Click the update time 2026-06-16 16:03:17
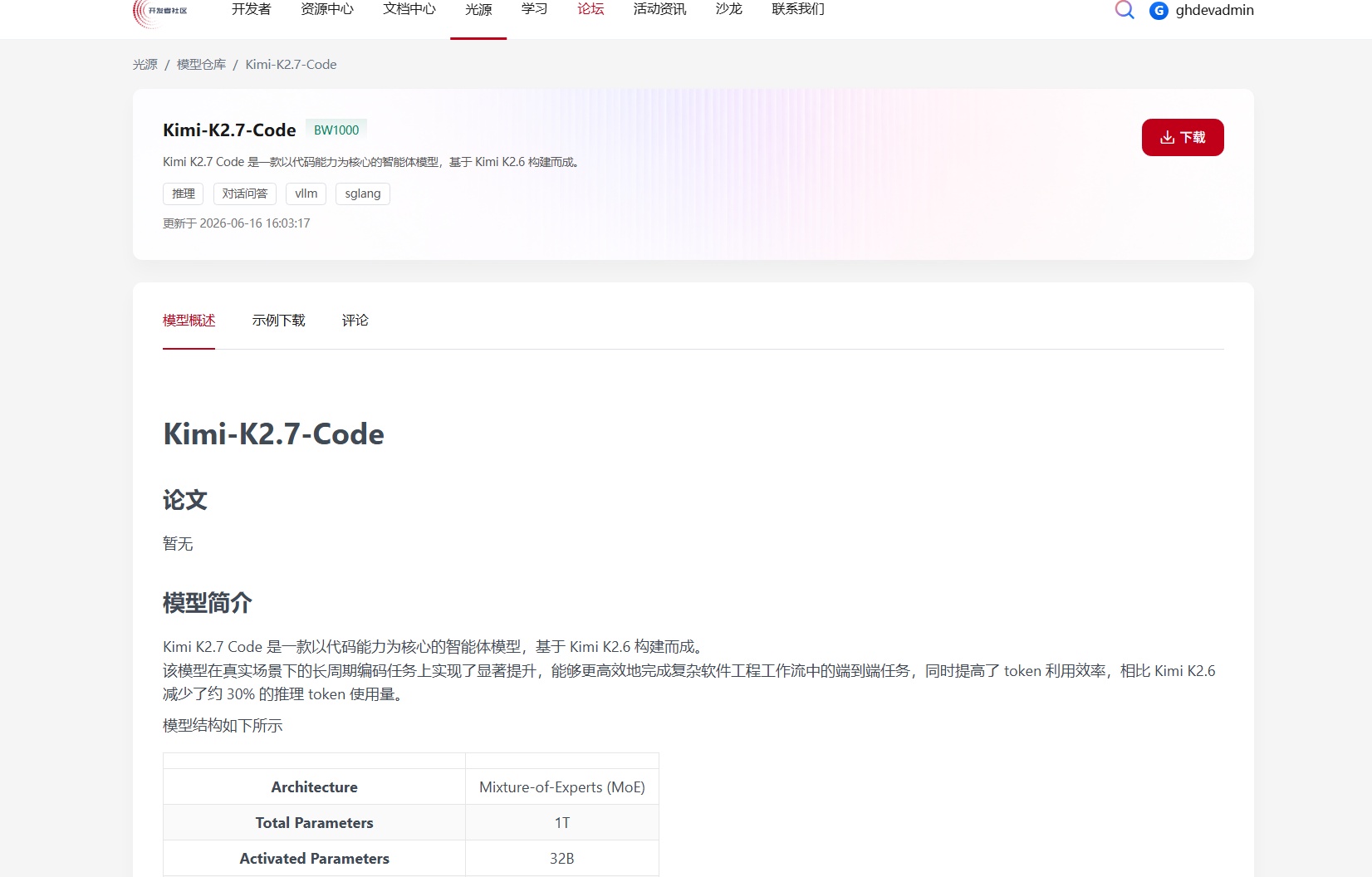Image resolution: width=1372 pixels, height=877 pixels. point(255,223)
